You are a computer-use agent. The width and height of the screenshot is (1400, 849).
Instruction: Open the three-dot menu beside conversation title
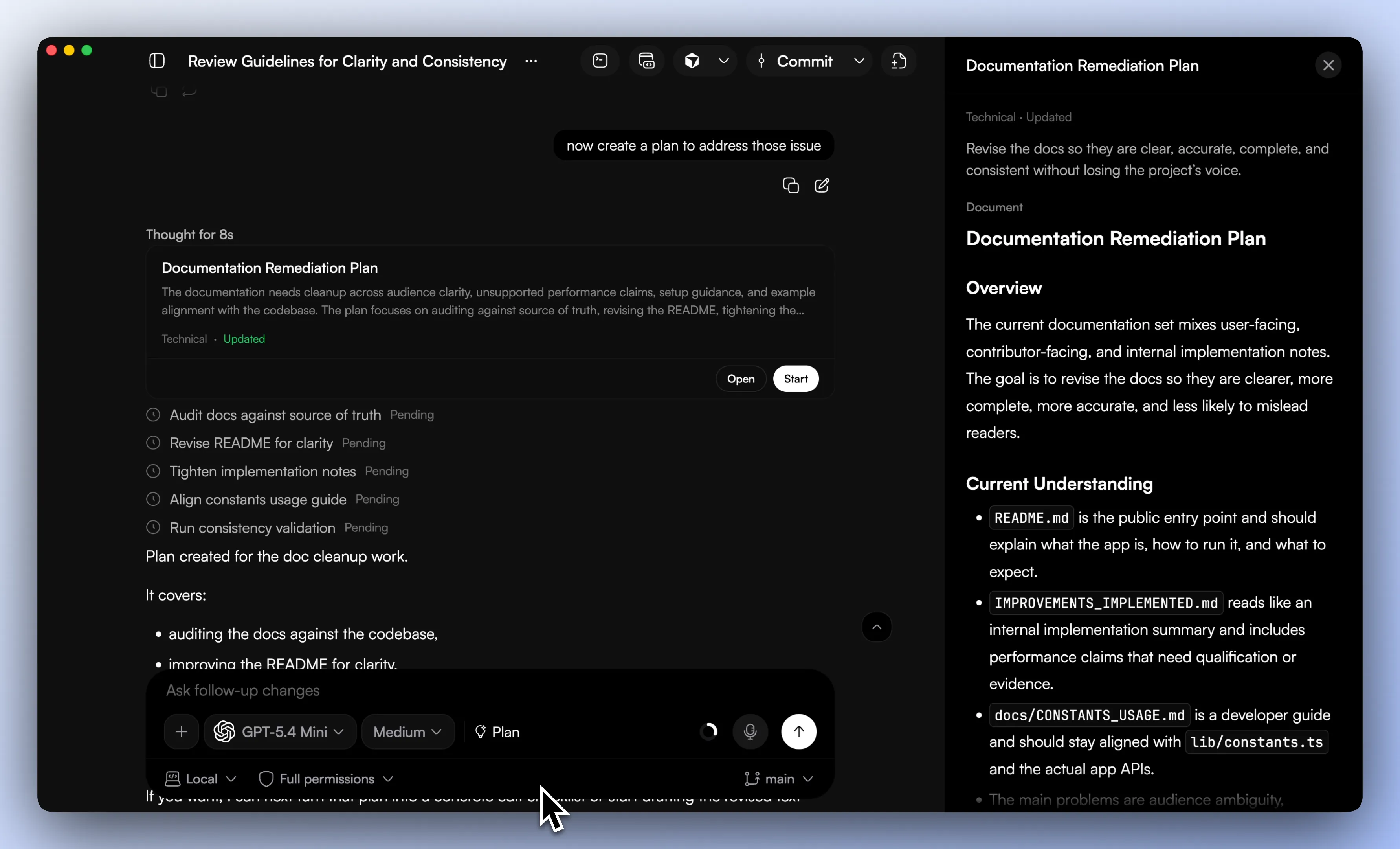pos(531,61)
